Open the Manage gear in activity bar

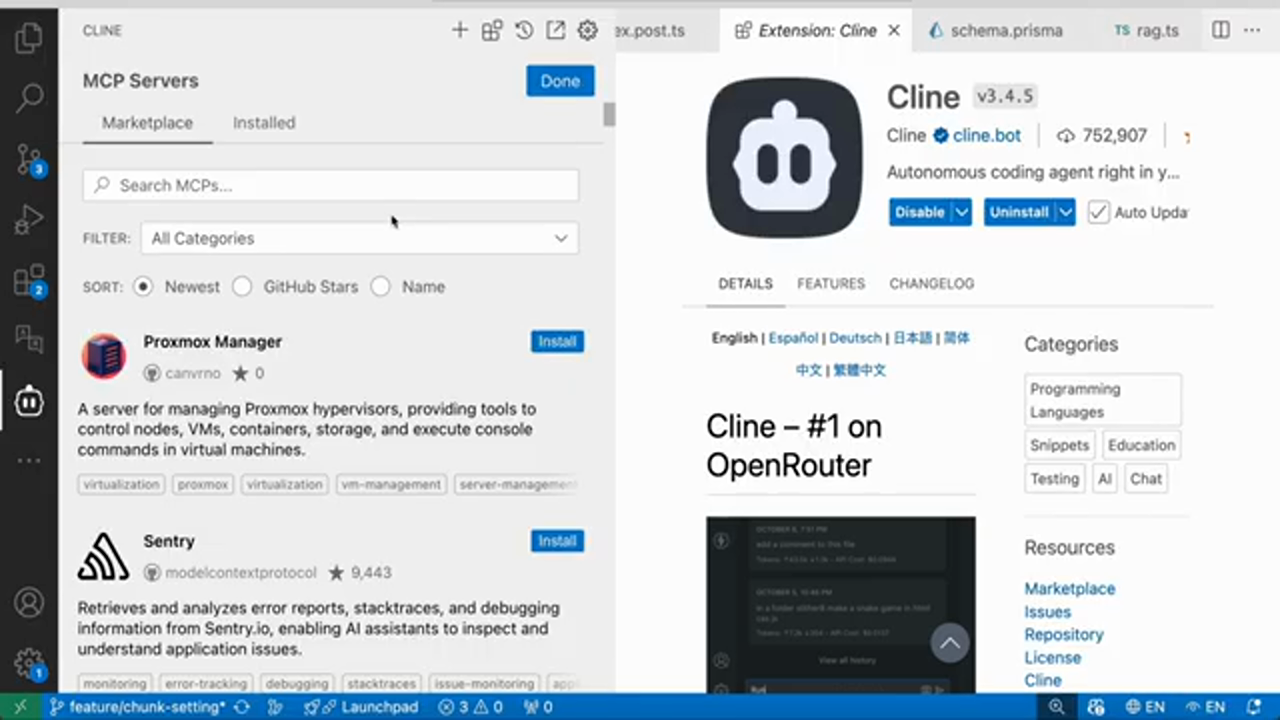click(29, 663)
